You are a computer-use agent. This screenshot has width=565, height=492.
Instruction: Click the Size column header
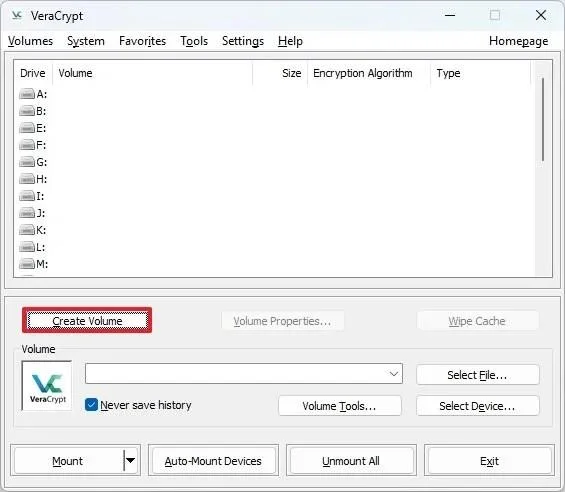[280, 73]
